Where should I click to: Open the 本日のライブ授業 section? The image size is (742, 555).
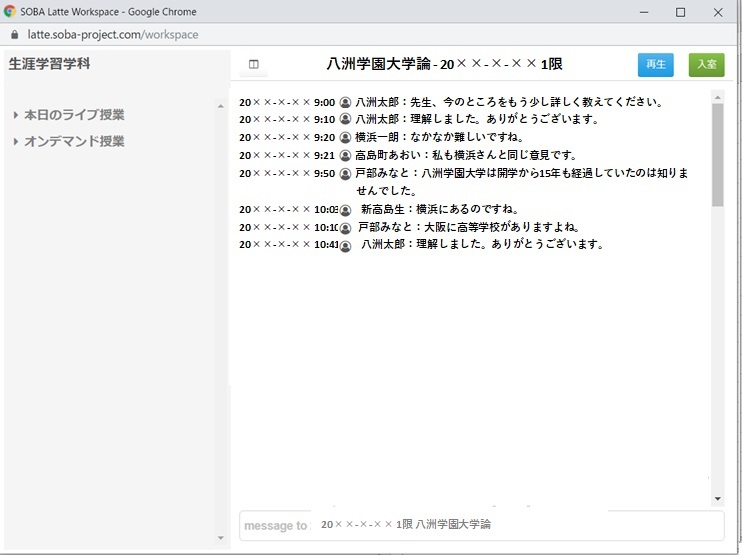tap(74, 115)
